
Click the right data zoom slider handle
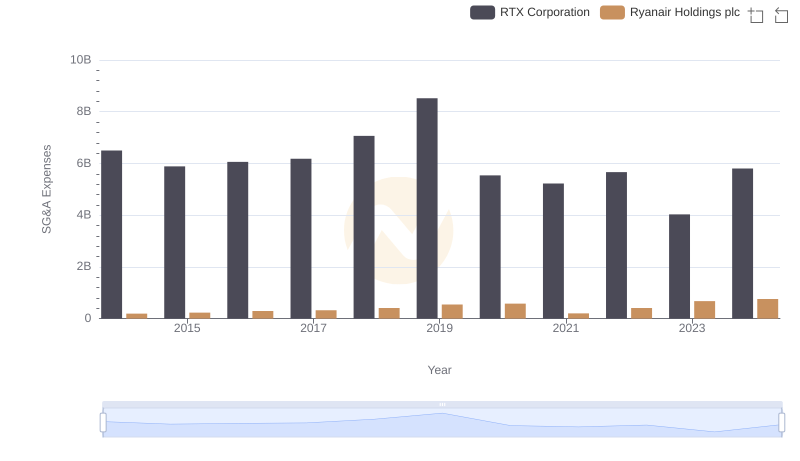point(782,422)
